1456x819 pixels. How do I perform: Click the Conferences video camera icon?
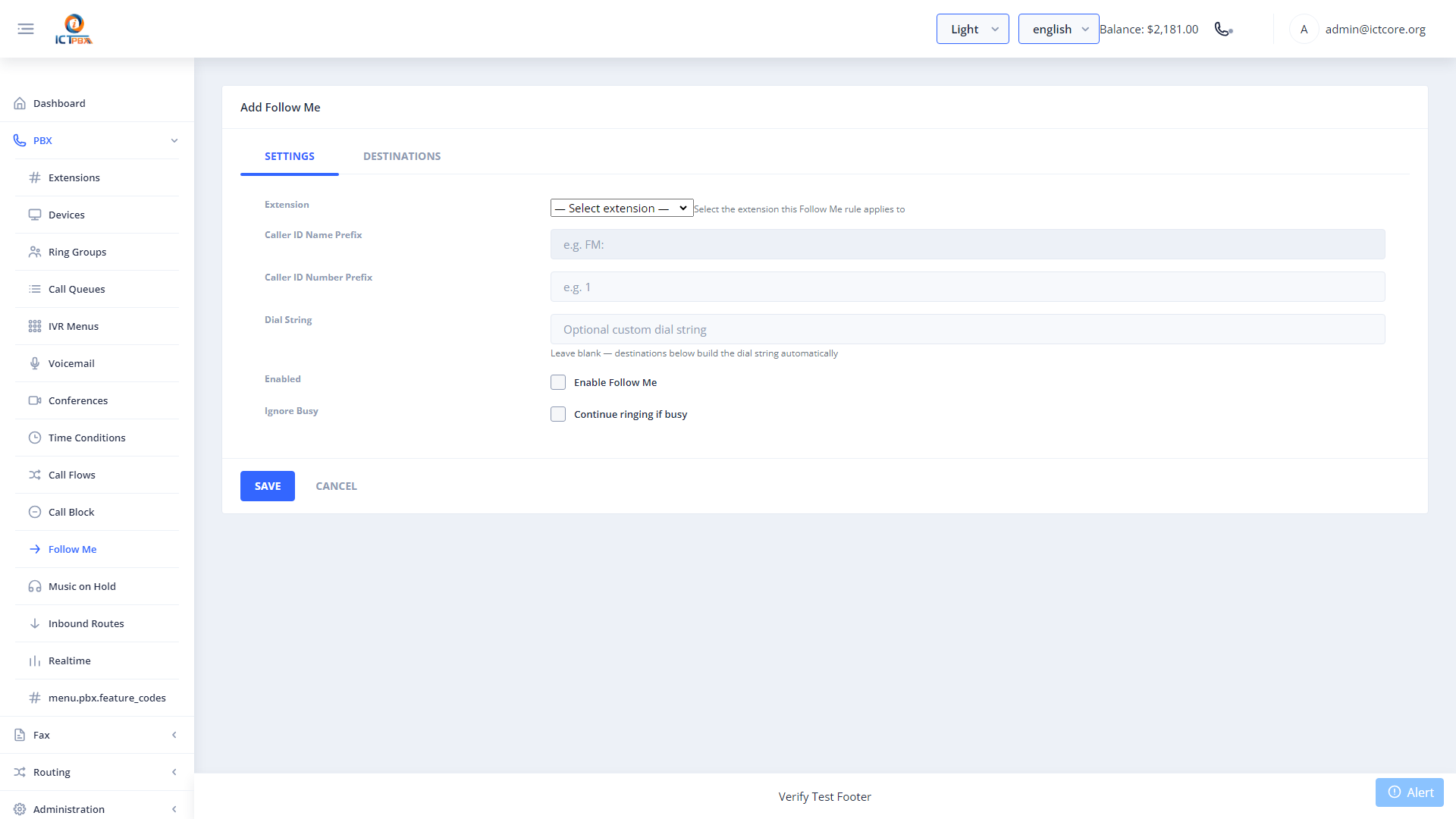35,400
